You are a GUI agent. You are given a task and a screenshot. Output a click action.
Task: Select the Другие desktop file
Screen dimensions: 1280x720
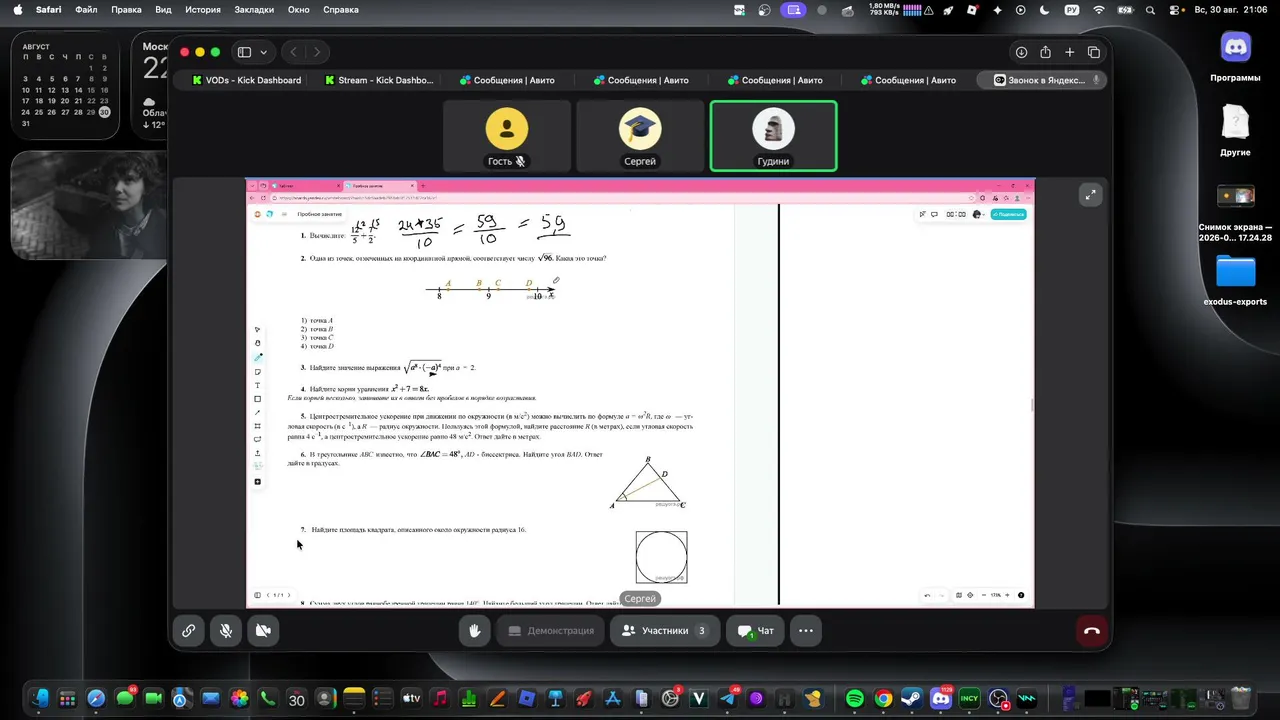pos(1236,130)
